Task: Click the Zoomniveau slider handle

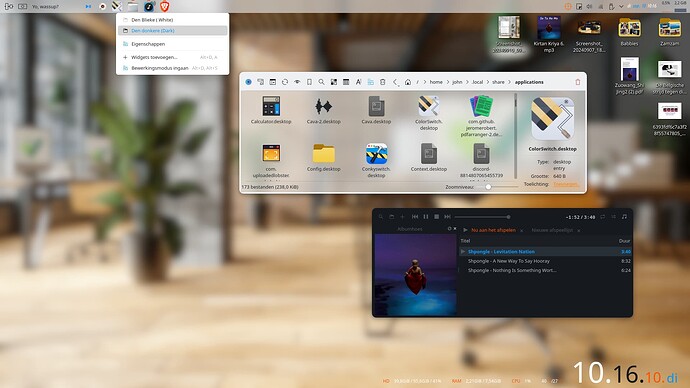Action: 488,187
